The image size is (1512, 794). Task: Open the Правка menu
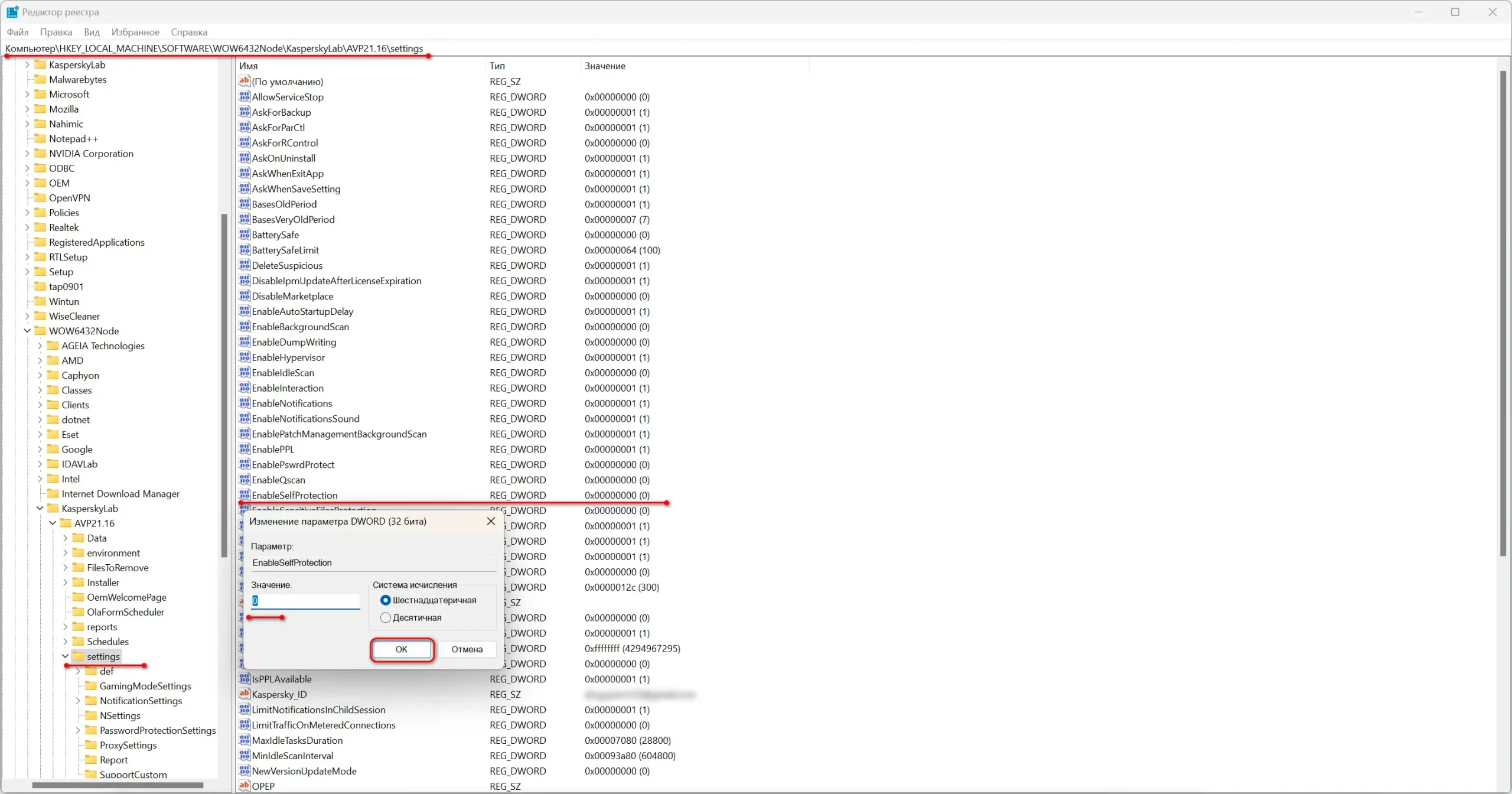tap(56, 32)
